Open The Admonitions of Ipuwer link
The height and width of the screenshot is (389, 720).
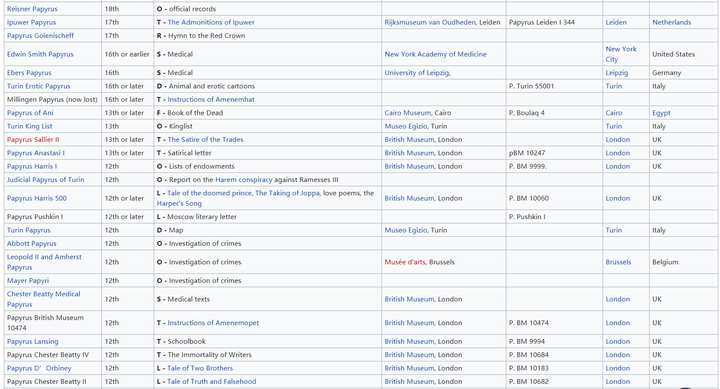pyautogui.click(x=211, y=22)
